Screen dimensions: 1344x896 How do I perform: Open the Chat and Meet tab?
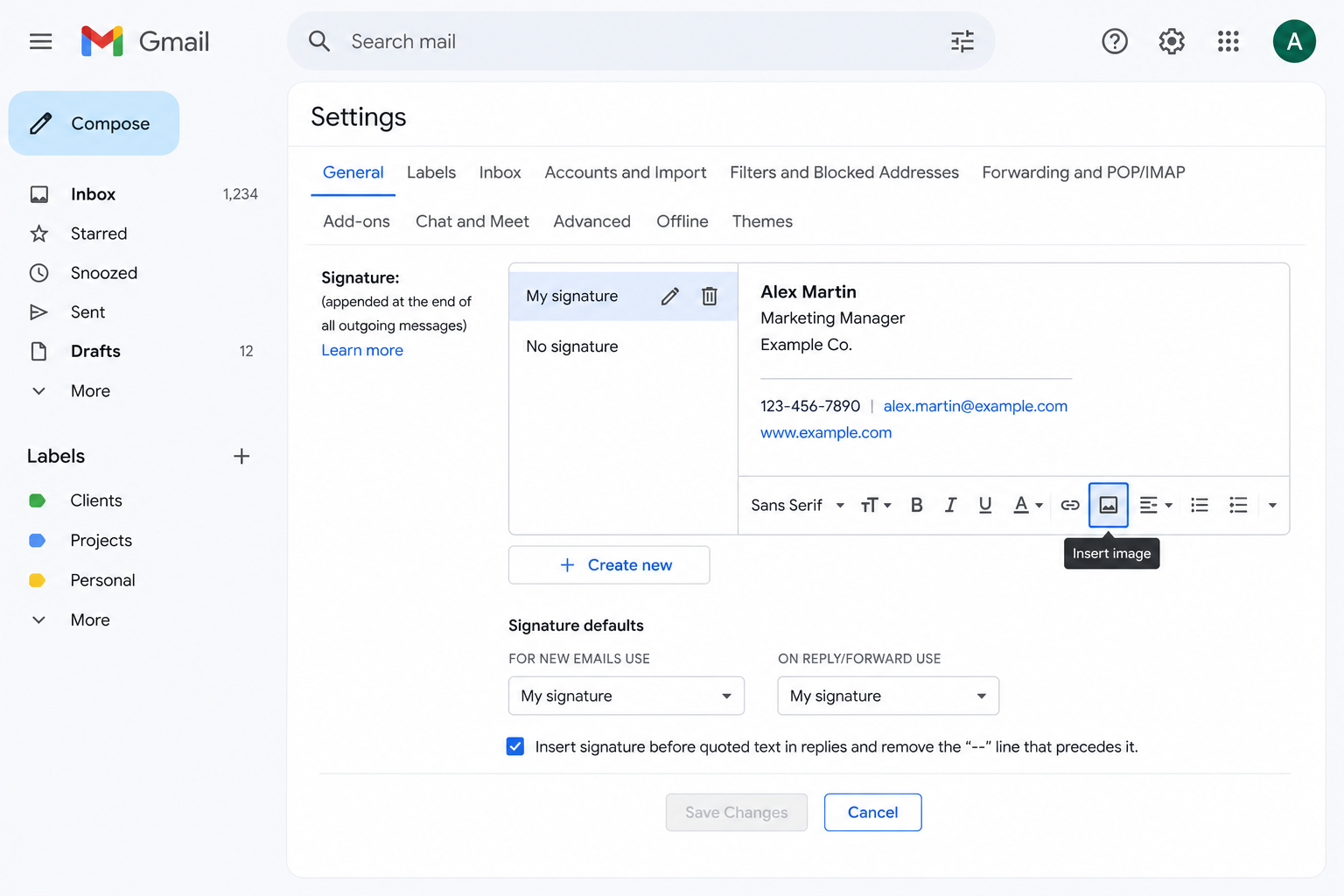click(x=472, y=221)
